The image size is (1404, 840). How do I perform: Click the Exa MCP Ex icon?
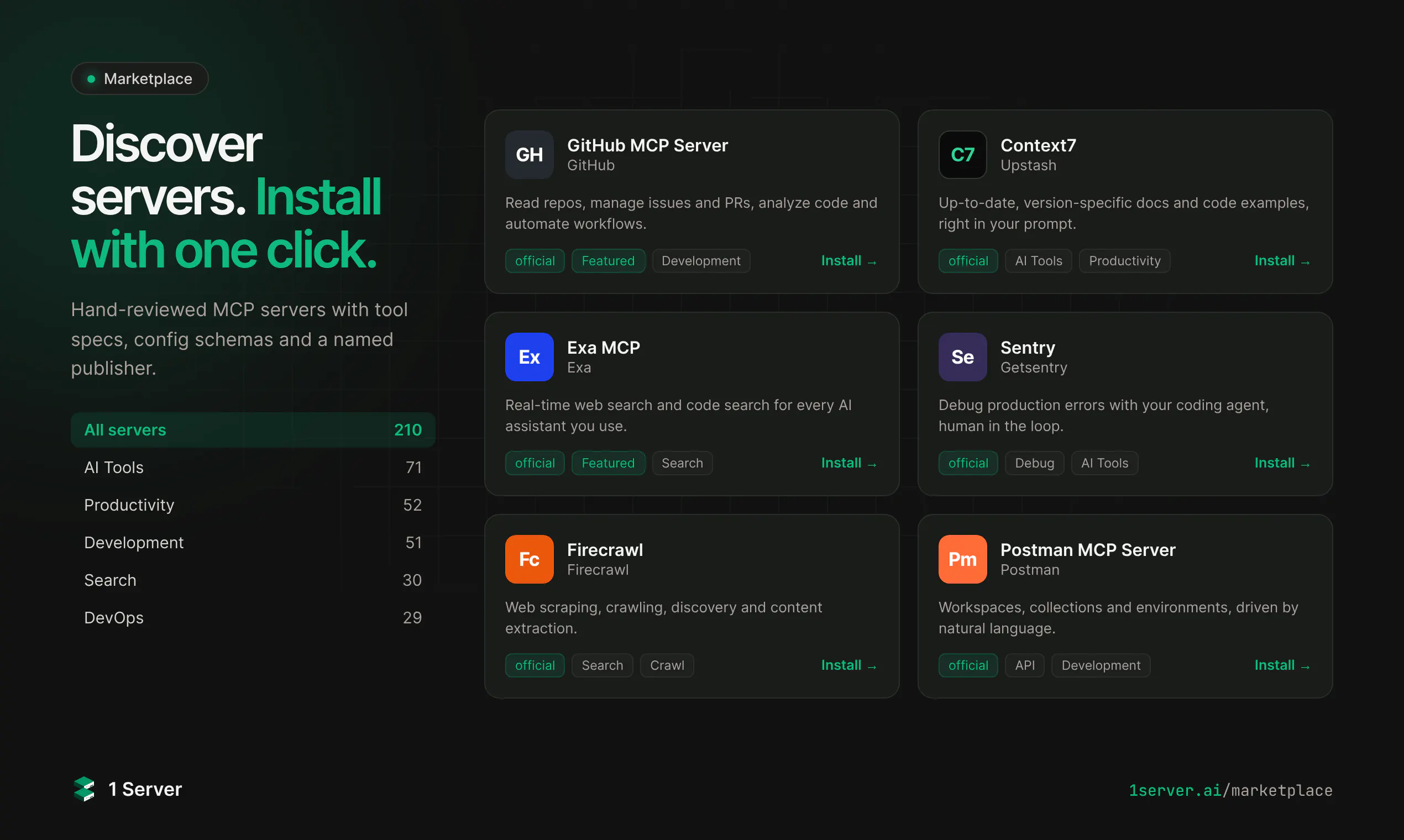[529, 356]
